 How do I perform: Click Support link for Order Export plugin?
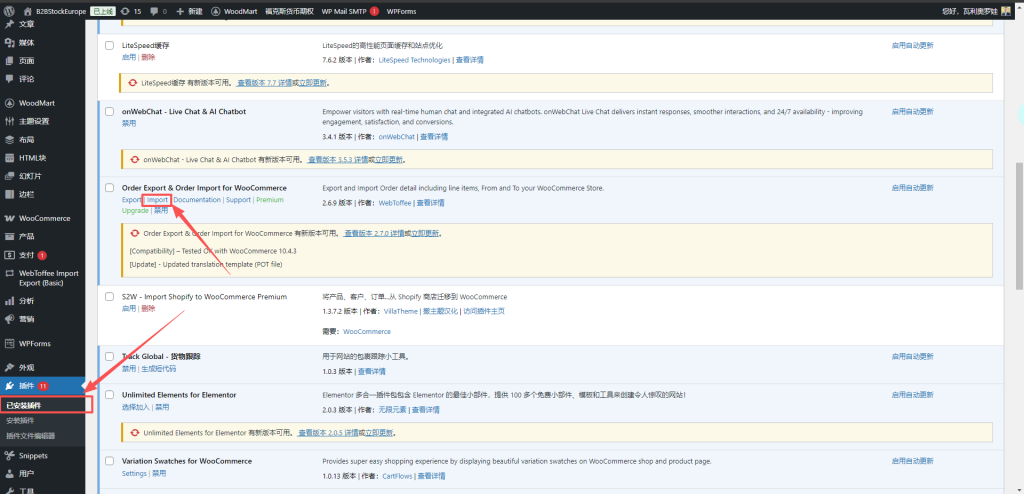coord(238,200)
